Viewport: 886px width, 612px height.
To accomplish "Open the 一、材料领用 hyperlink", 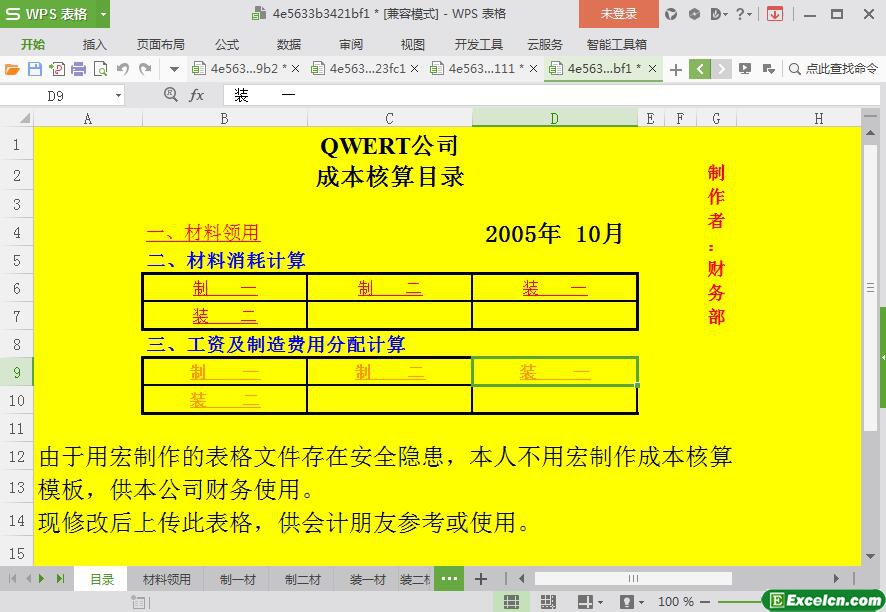I will pos(203,233).
